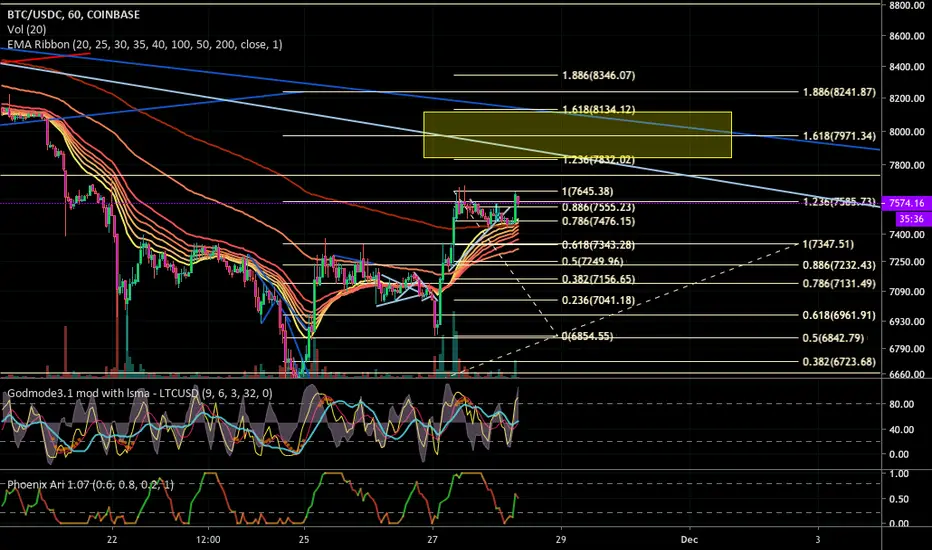Click Fibonacci level 0.382(7156.65)
This screenshot has width=932, height=550.
(599, 279)
